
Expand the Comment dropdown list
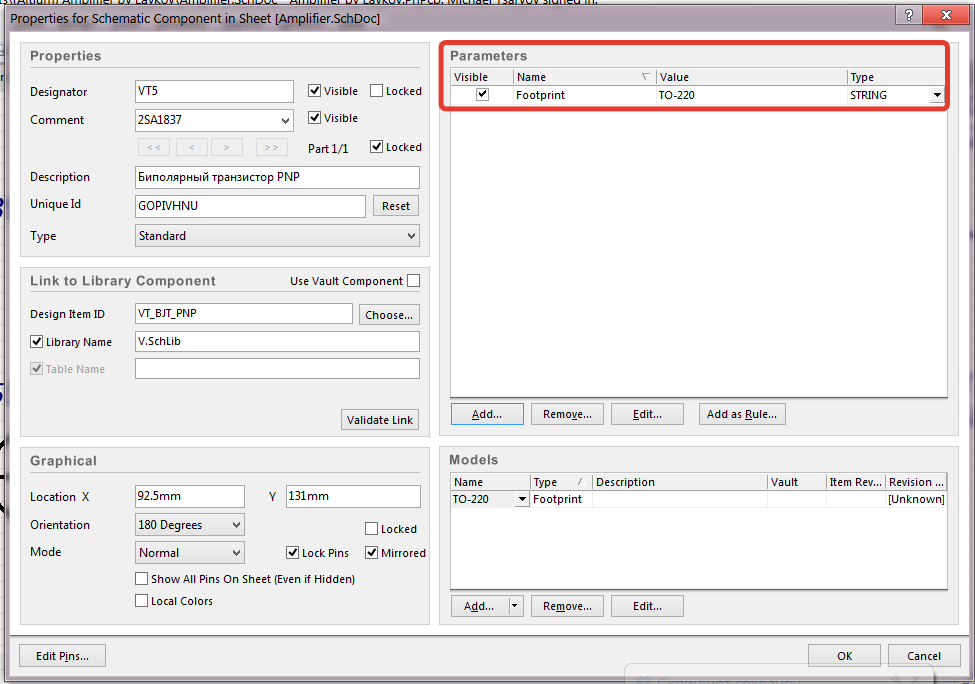tap(285, 120)
